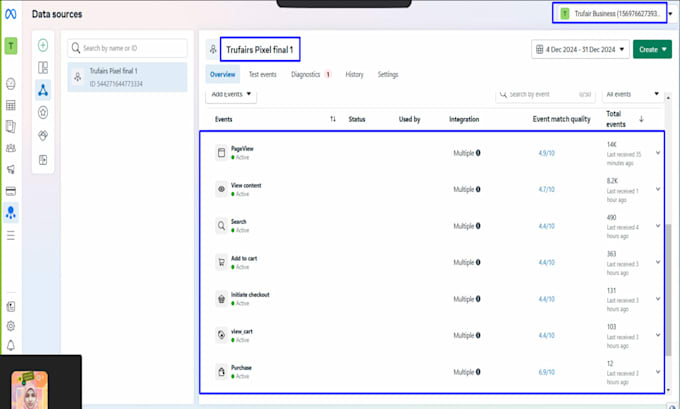Click the Event match quality column header

[561, 119]
